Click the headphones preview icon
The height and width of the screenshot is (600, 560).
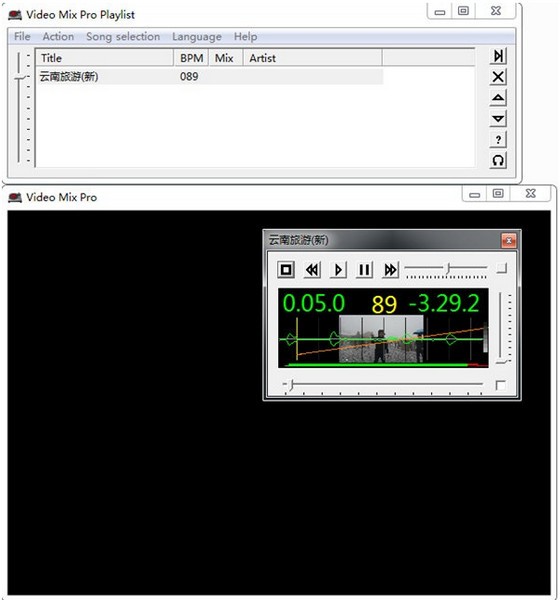[498, 160]
